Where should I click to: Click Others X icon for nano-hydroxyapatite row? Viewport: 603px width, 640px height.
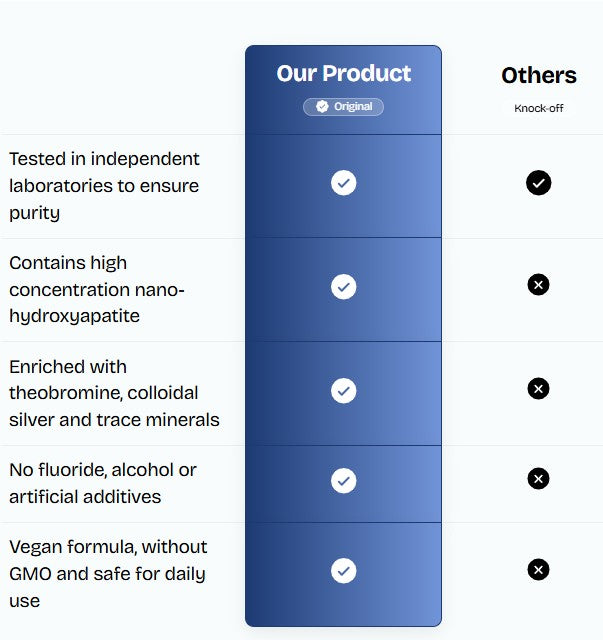(x=538, y=285)
